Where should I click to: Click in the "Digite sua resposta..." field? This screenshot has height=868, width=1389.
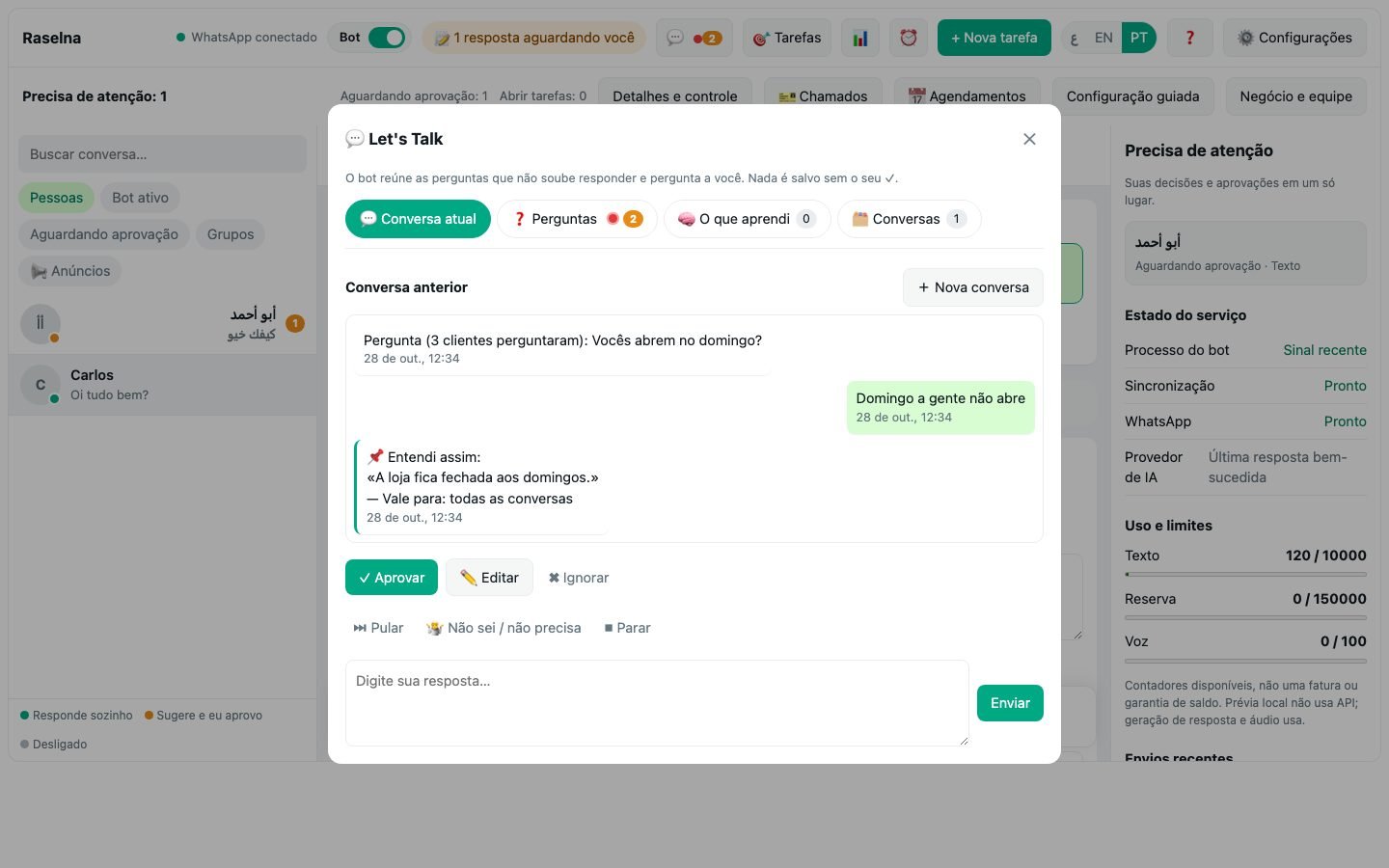point(657,703)
